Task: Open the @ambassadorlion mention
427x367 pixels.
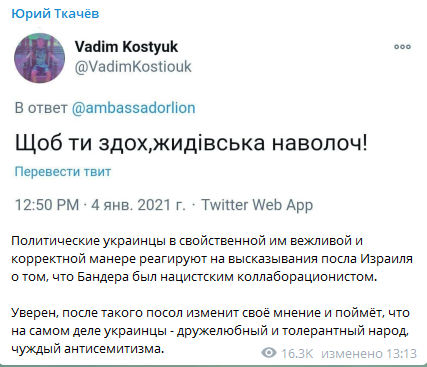Action: pyautogui.click(x=133, y=108)
